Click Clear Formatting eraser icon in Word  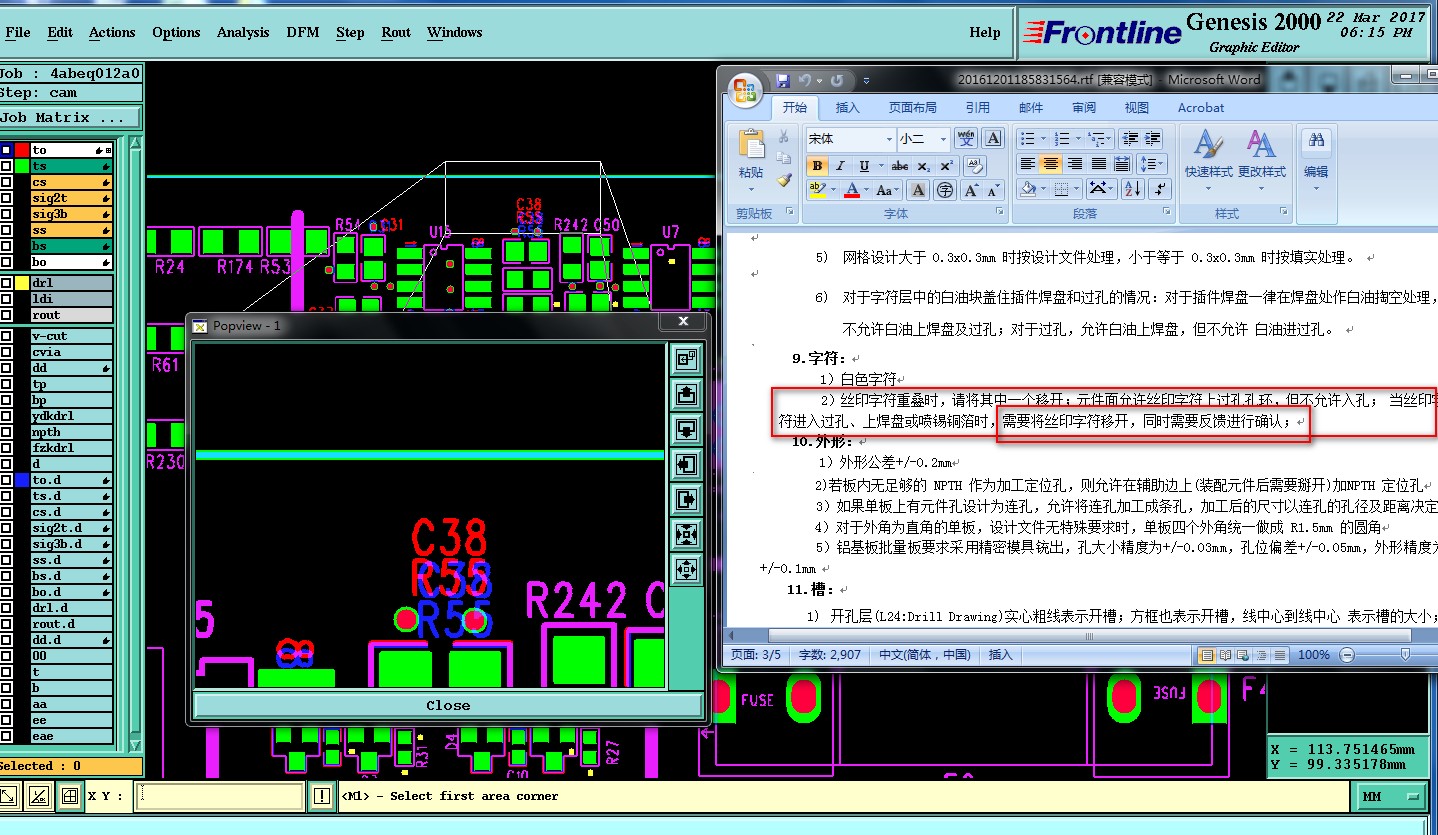[974, 166]
